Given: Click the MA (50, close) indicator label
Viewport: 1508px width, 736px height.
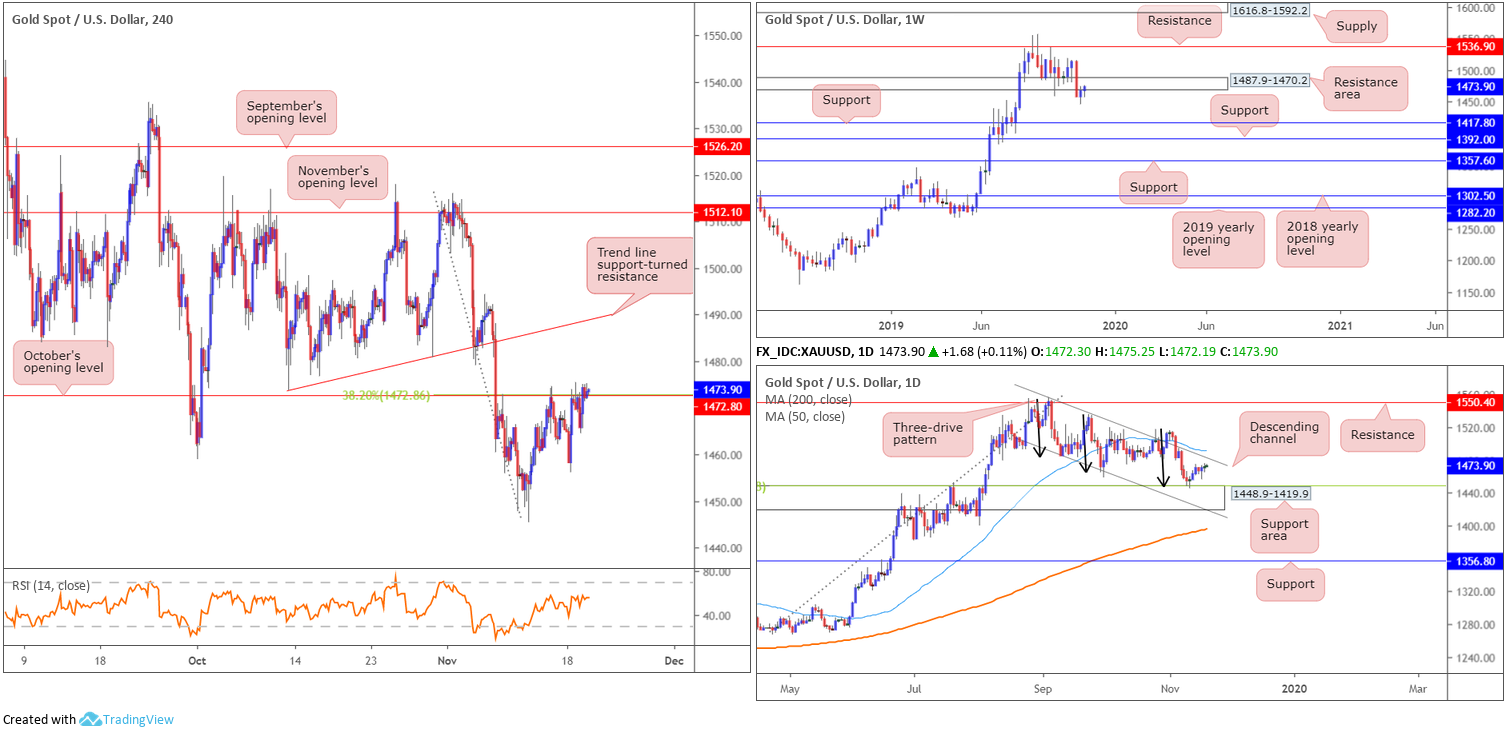Looking at the screenshot, I should coord(806,416).
